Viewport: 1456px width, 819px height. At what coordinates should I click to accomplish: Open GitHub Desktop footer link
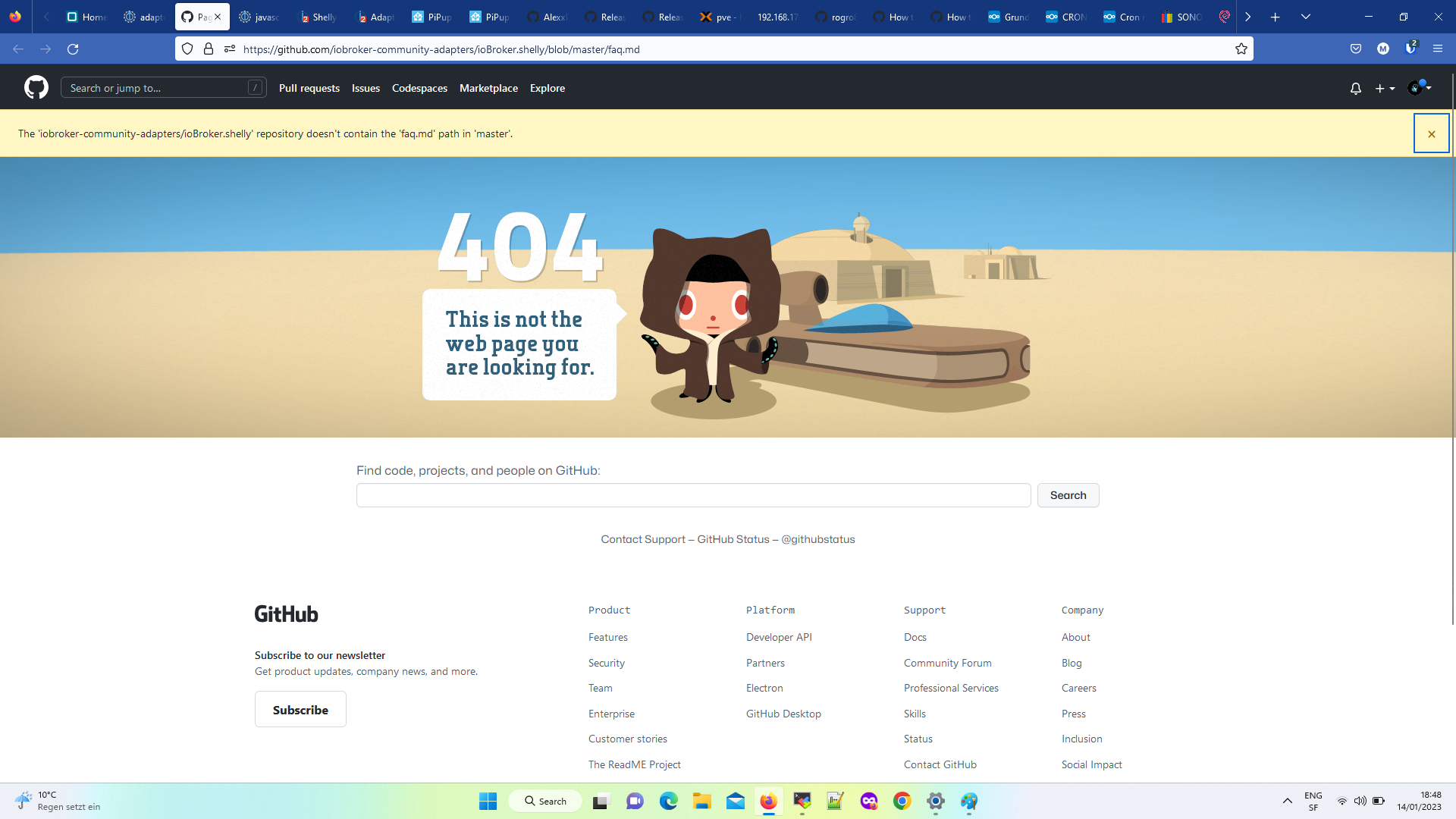pyautogui.click(x=783, y=714)
